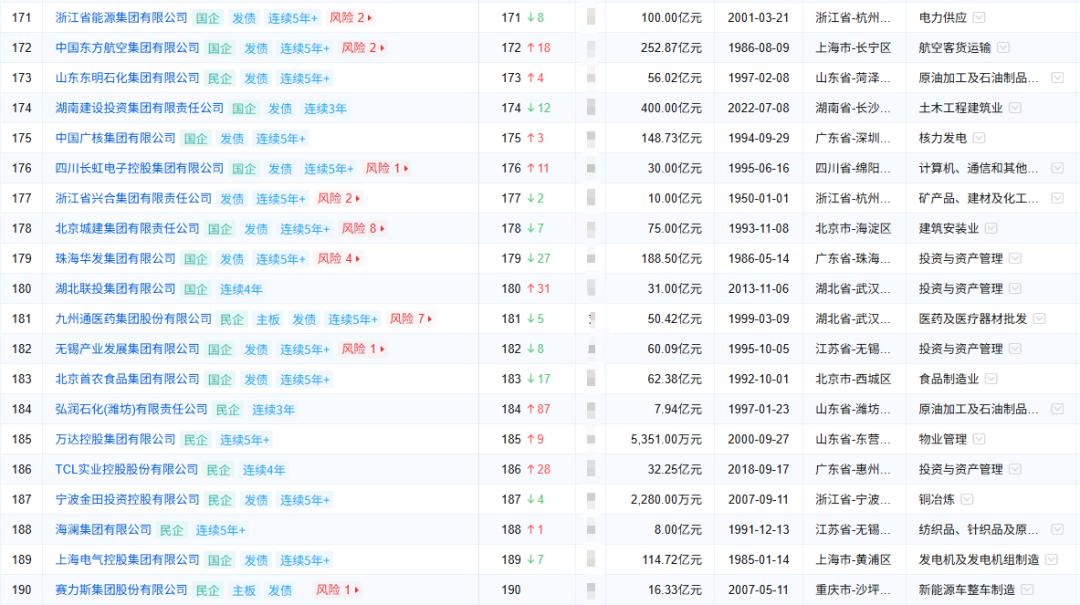Screen dimensions: 1080x605
Task: Open 中国东方航空集团有限公司 link
Action: point(127,48)
